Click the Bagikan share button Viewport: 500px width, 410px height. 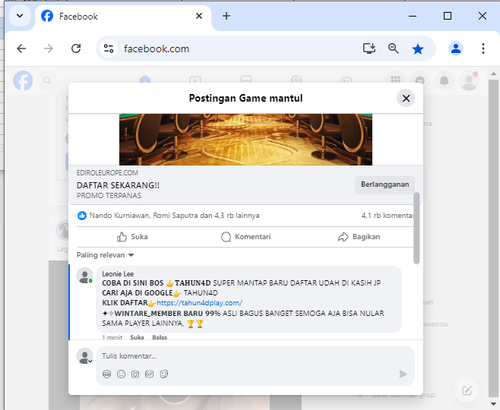click(359, 237)
